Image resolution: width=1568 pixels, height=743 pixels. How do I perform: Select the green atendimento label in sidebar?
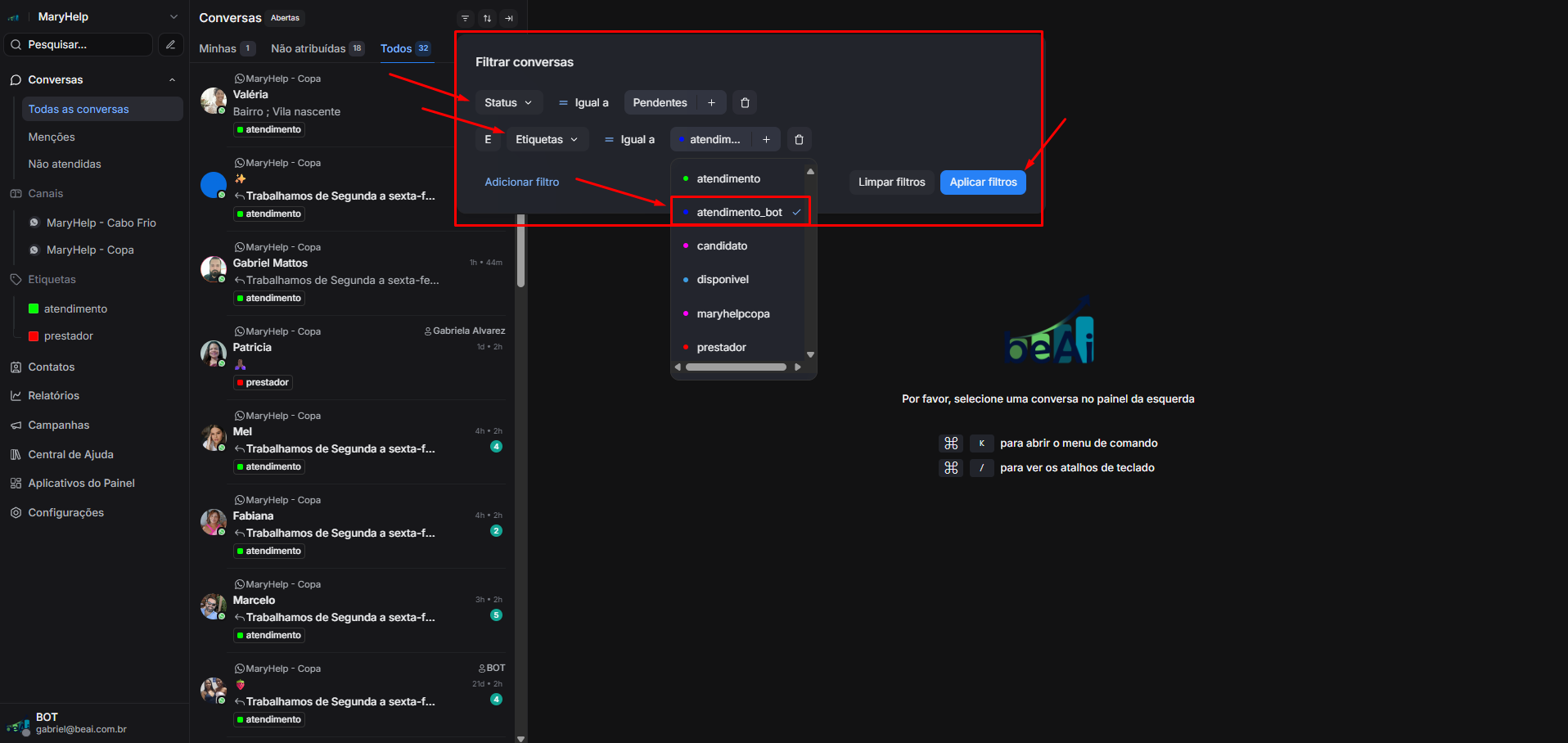tap(75, 309)
